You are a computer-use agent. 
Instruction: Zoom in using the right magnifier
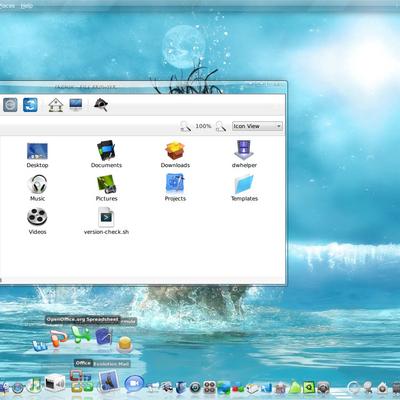click(221, 126)
